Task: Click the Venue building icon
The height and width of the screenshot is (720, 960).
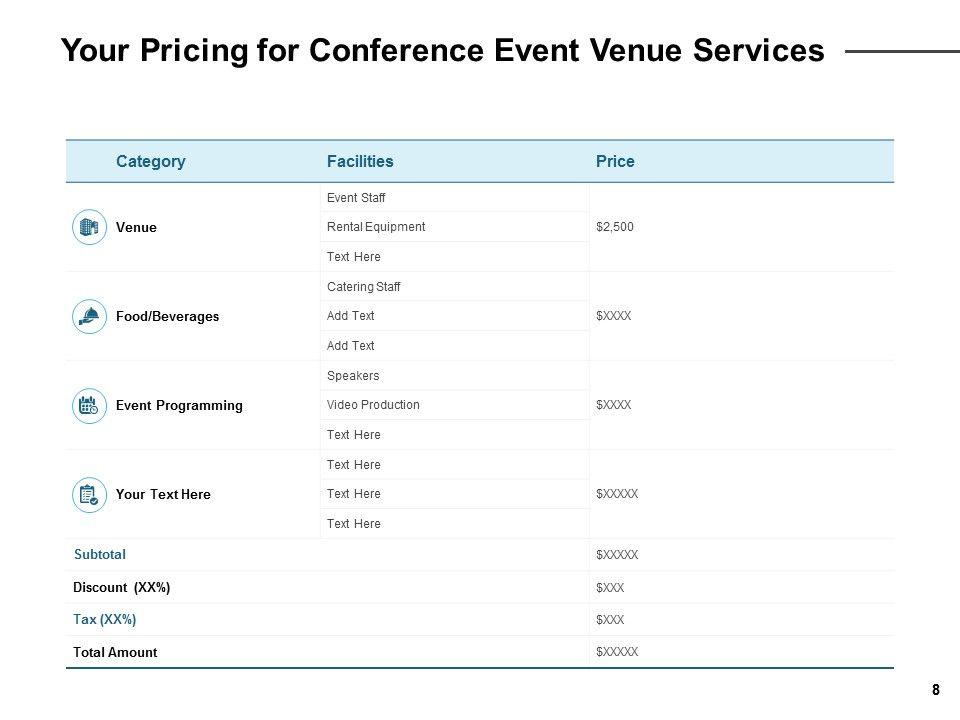Action: click(x=89, y=227)
